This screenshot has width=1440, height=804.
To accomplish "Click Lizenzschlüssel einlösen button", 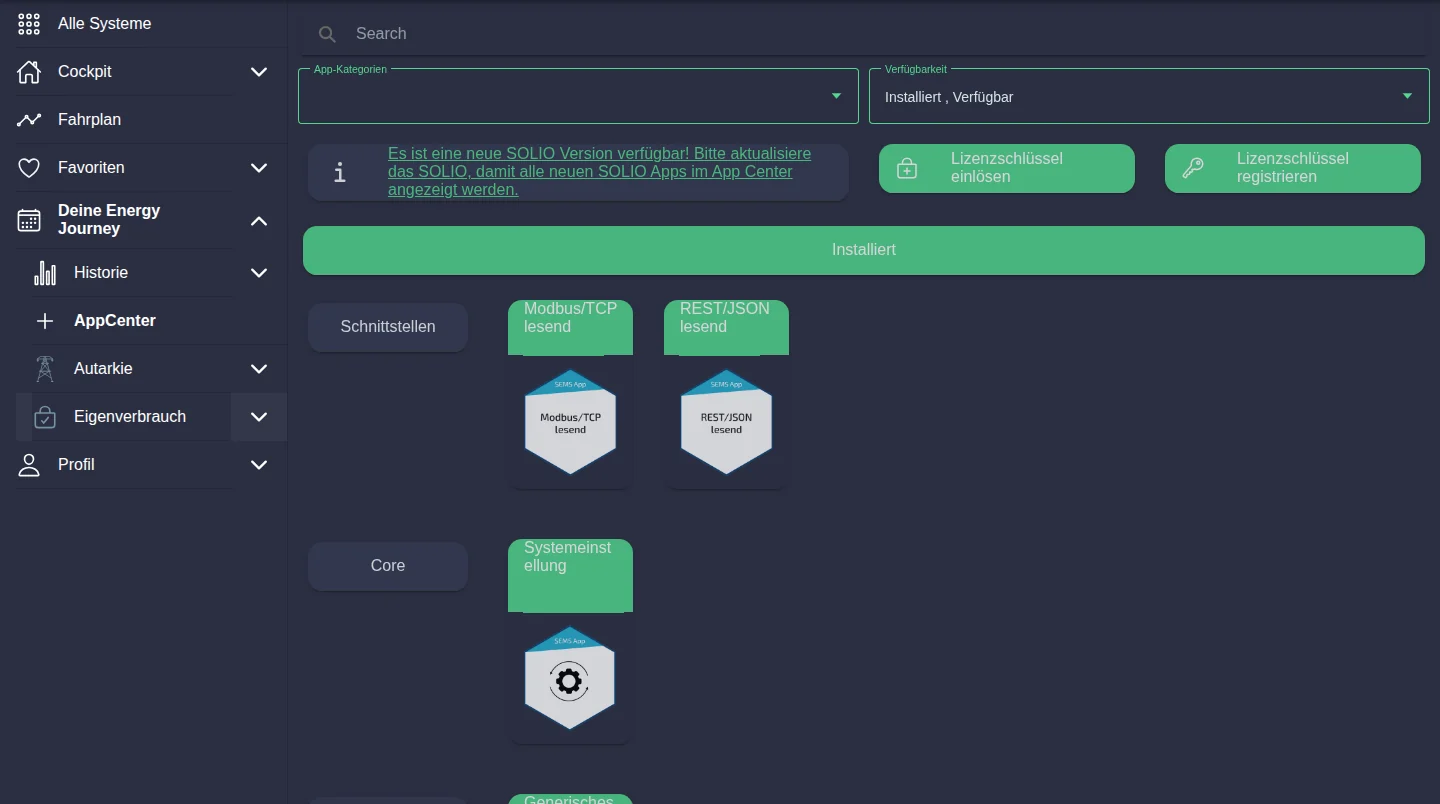I will (1007, 168).
